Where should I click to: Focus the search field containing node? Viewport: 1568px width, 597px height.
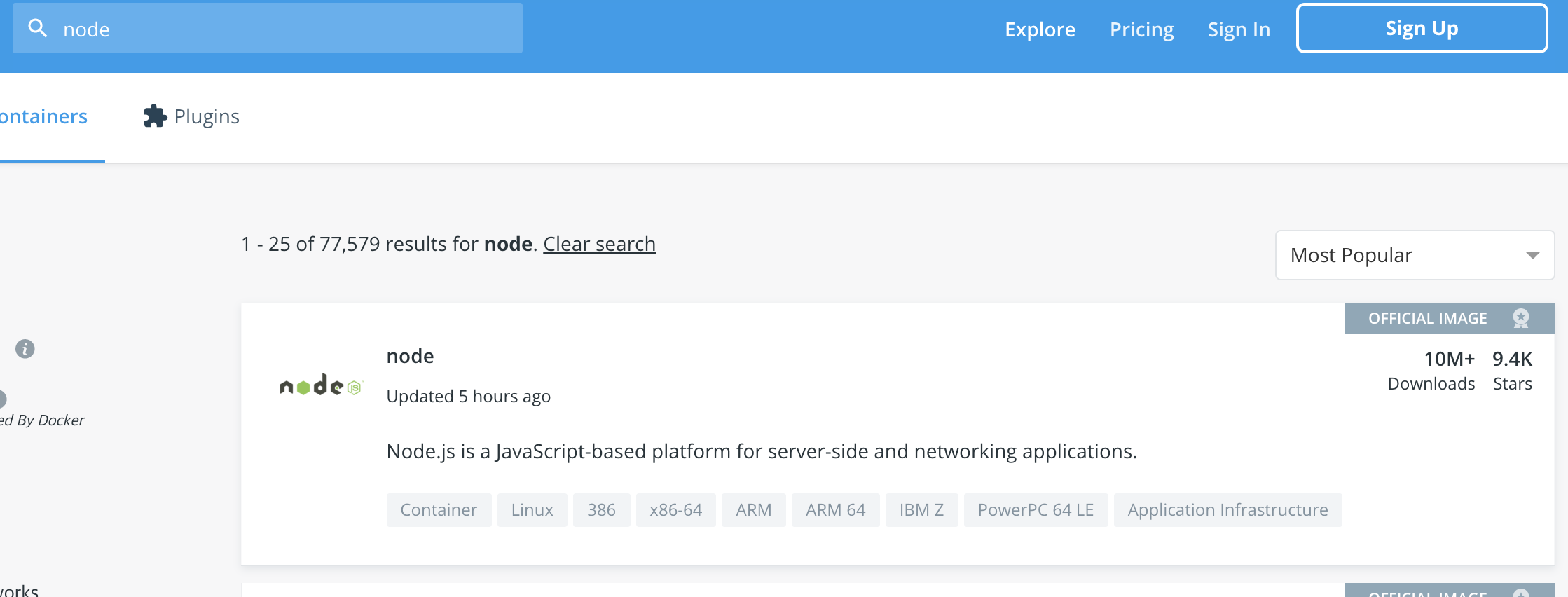pos(268,28)
